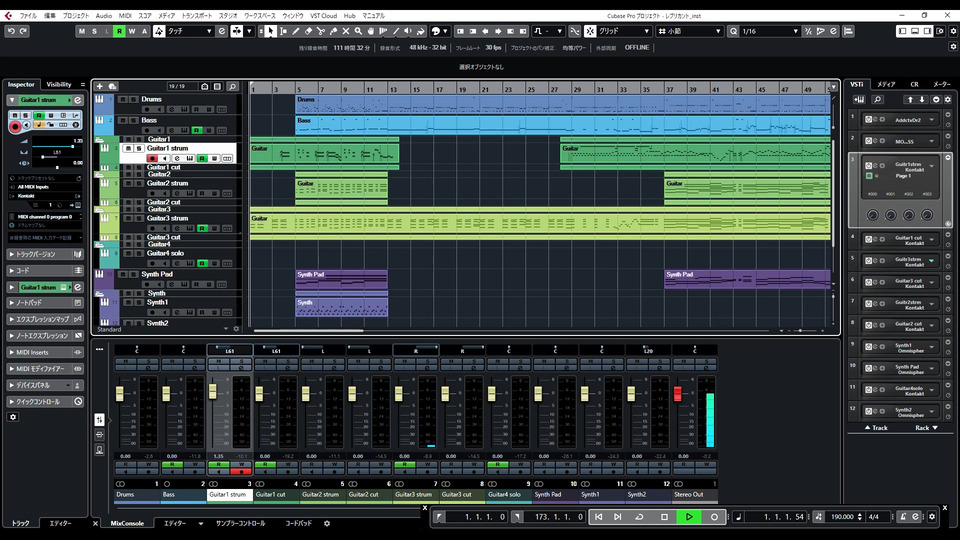This screenshot has width=960, height=540.
Task: Click the Rack button in VSTi panel
Action: pos(922,427)
